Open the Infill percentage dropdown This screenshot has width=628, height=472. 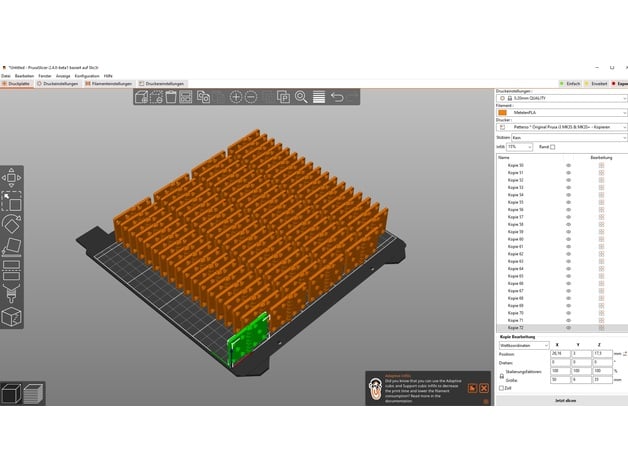519,147
